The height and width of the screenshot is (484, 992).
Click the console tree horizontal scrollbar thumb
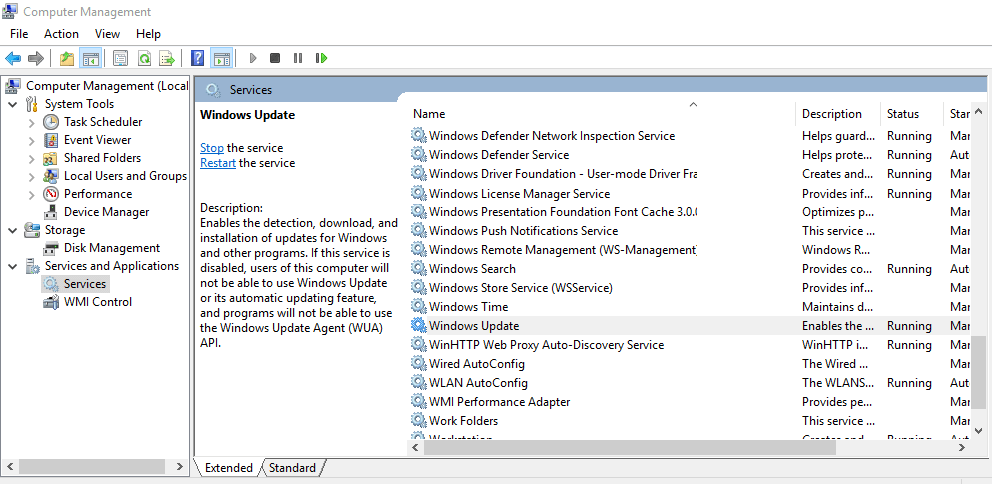tap(94, 467)
